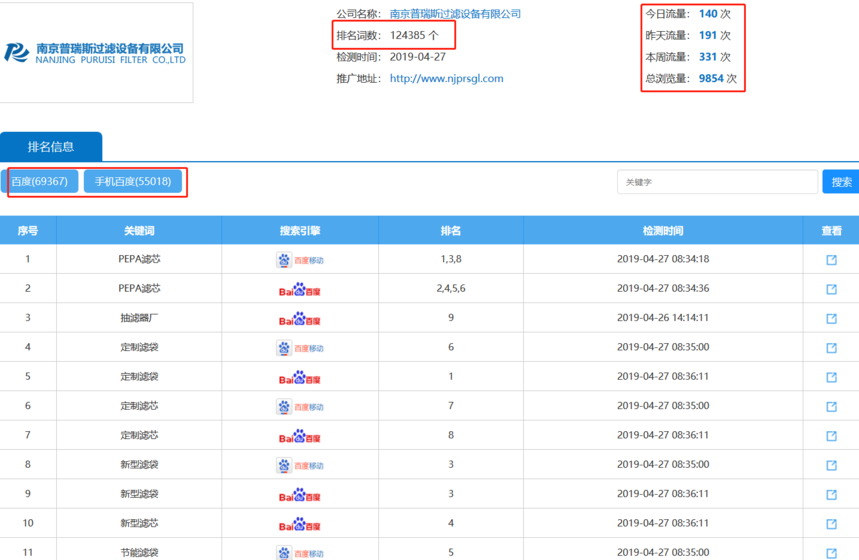
Task: Click the 序号 column header
Action: [28, 231]
